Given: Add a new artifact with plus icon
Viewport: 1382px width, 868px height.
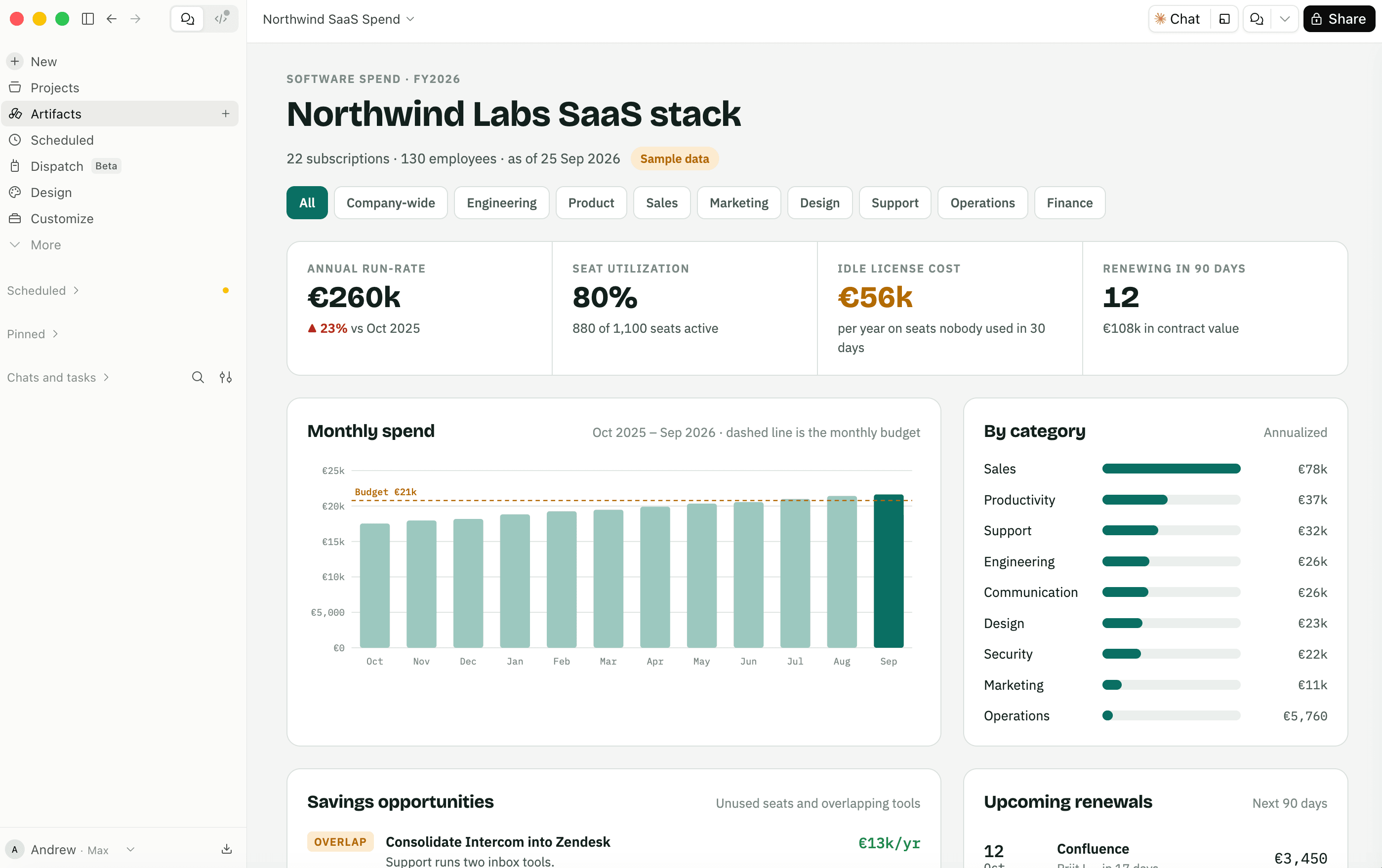Looking at the screenshot, I should [x=226, y=114].
